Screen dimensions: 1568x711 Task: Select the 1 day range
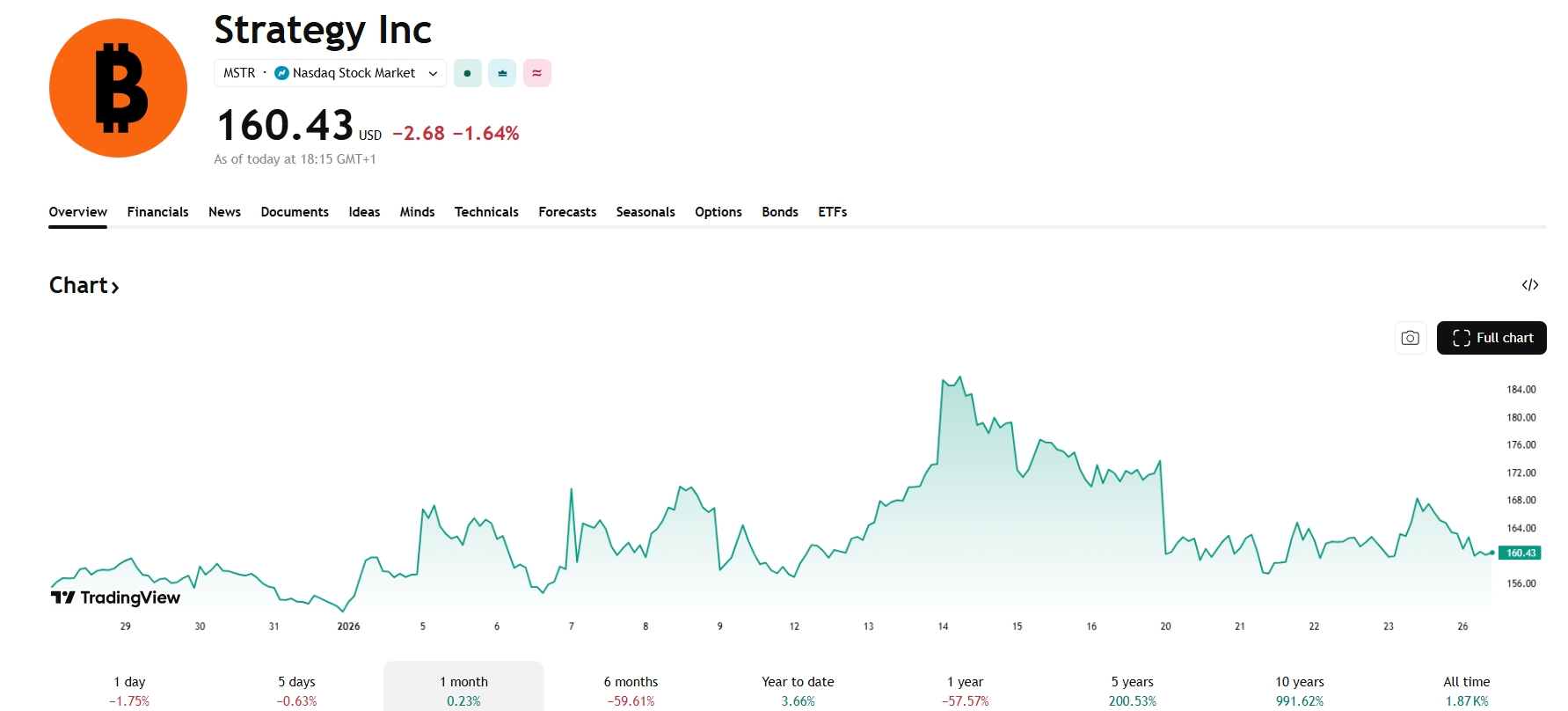click(129, 690)
